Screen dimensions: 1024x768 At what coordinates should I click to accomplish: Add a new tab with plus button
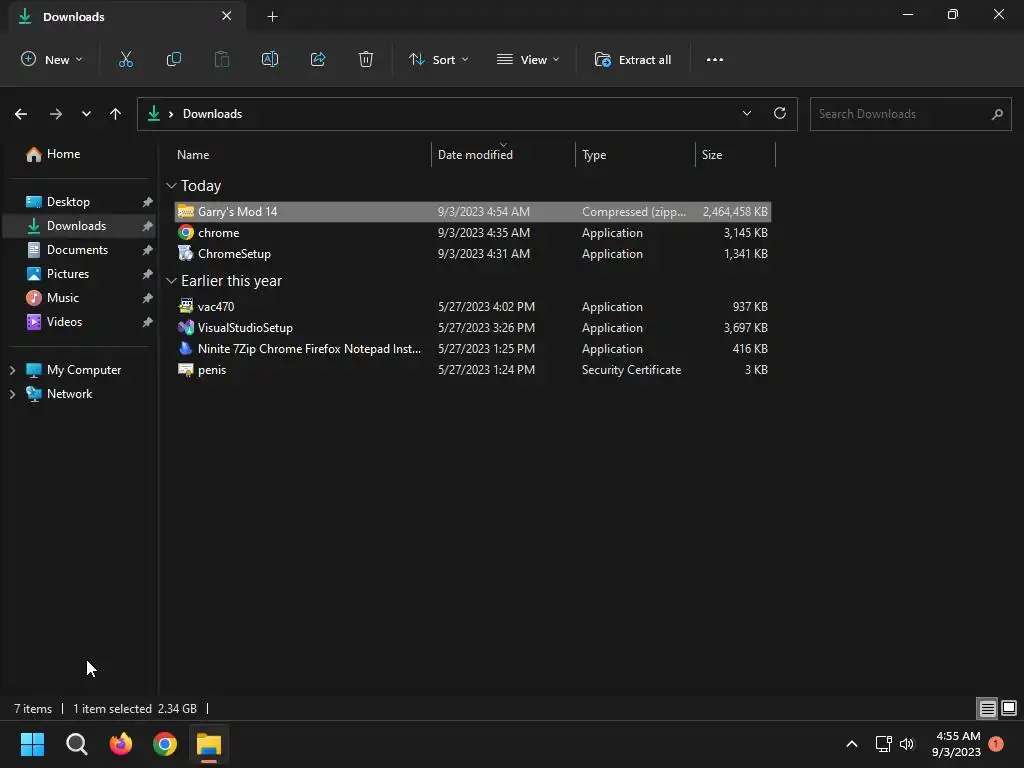click(x=272, y=17)
